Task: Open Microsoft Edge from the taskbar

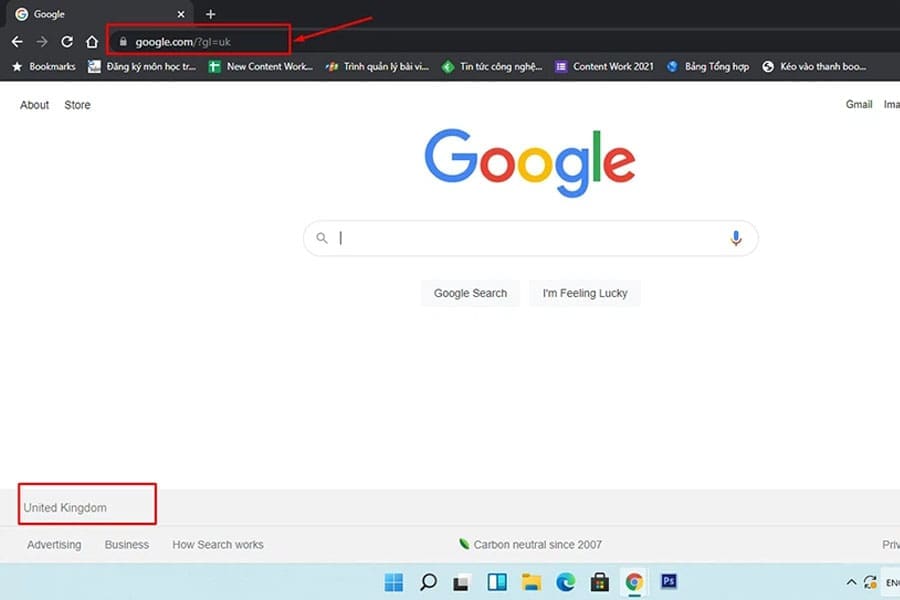Action: 565,581
